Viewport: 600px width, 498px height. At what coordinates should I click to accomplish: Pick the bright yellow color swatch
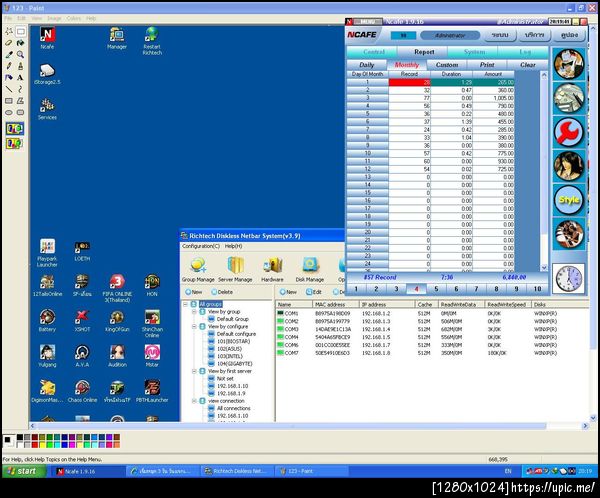(42, 445)
